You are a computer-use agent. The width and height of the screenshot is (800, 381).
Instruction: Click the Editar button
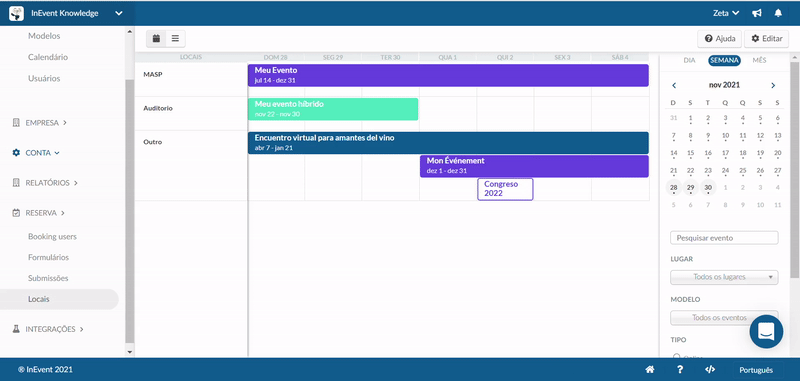(x=766, y=39)
